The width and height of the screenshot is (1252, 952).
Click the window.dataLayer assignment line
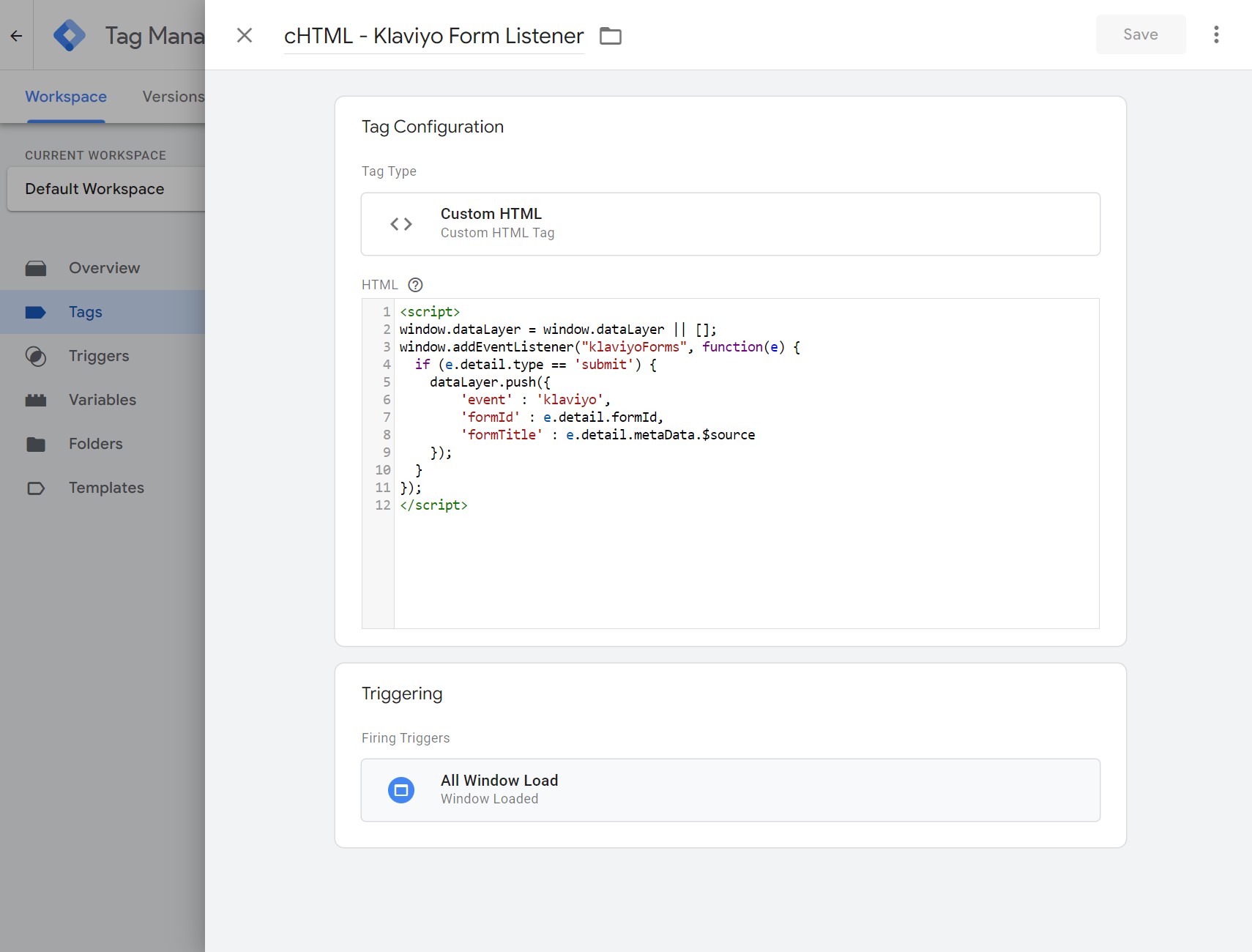[558, 330]
